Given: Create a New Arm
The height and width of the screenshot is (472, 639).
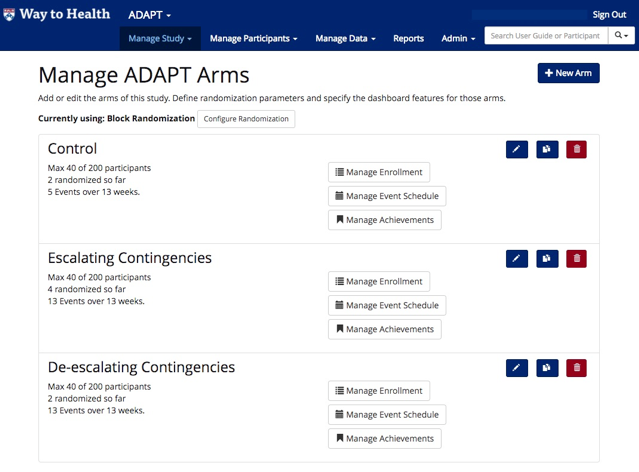Looking at the screenshot, I should (x=568, y=73).
